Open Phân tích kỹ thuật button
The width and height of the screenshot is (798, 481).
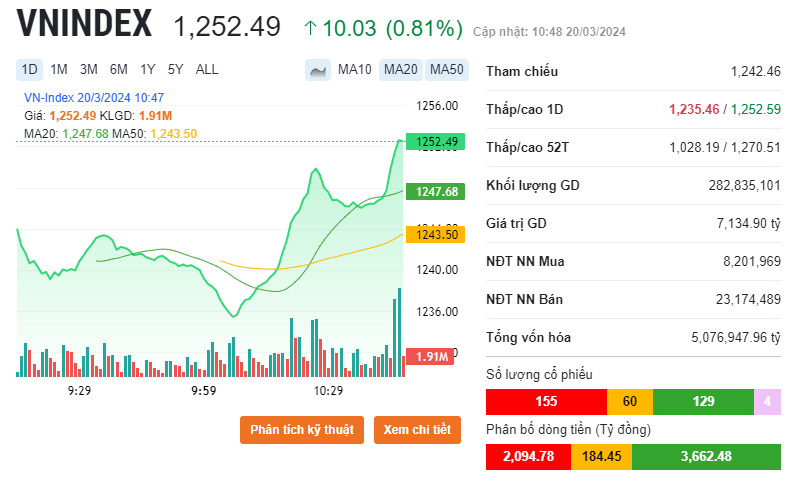[x=302, y=430]
